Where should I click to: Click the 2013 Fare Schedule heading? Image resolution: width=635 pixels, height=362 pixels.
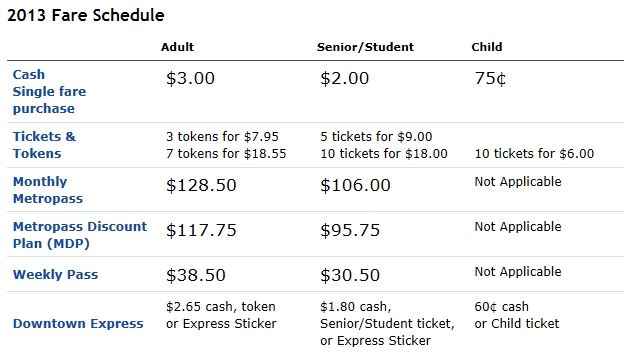click(x=86, y=15)
